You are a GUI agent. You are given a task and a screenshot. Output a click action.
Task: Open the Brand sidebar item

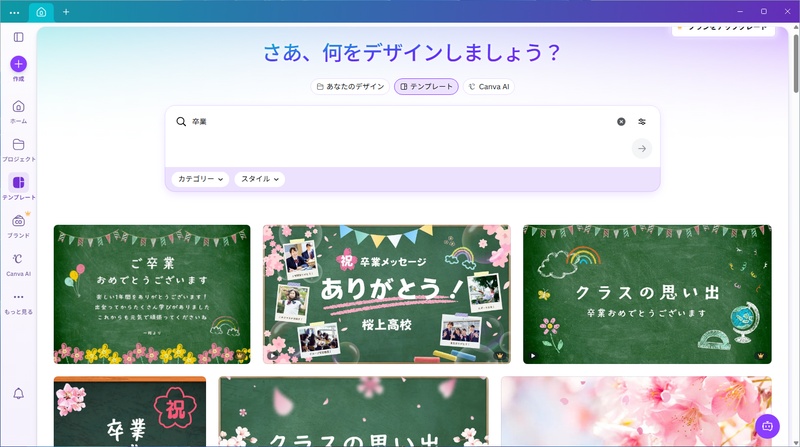coord(18,226)
